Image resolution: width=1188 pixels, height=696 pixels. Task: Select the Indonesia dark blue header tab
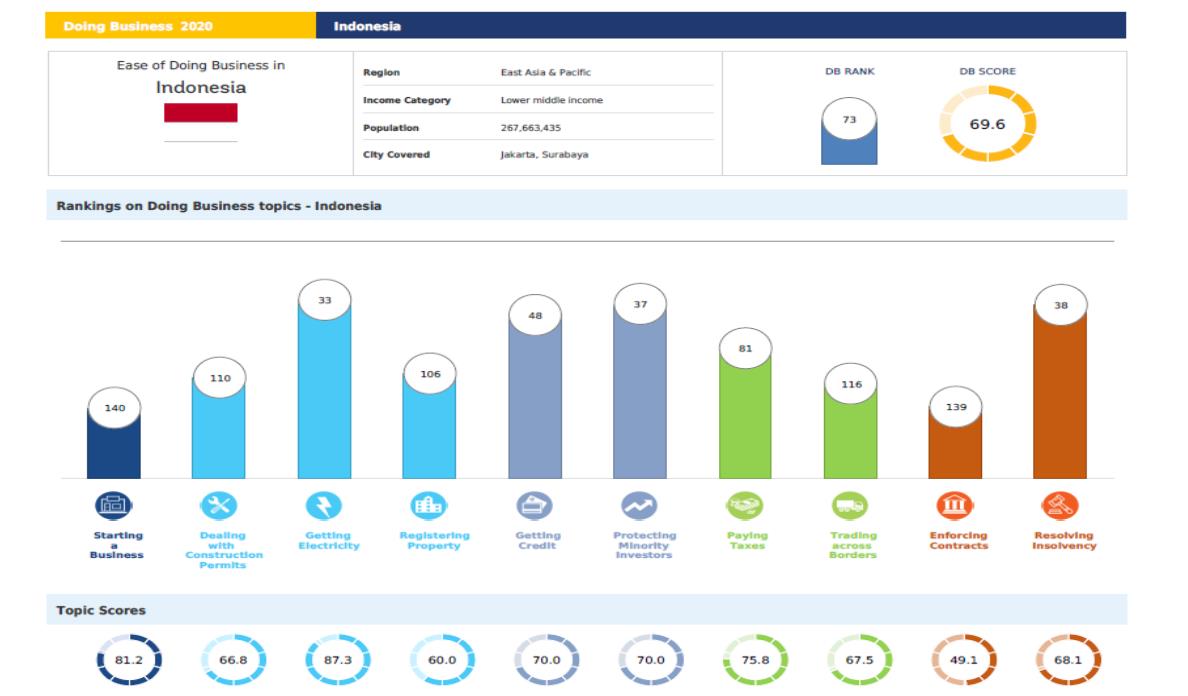(720, 26)
